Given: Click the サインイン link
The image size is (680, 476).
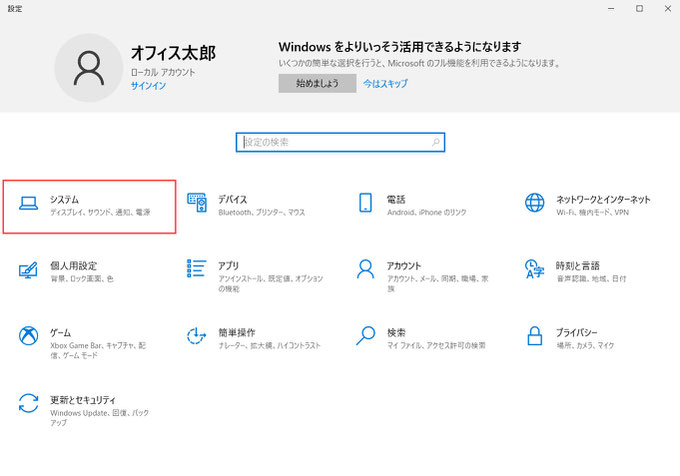Looking at the screenshot, I should coord(148,86).
